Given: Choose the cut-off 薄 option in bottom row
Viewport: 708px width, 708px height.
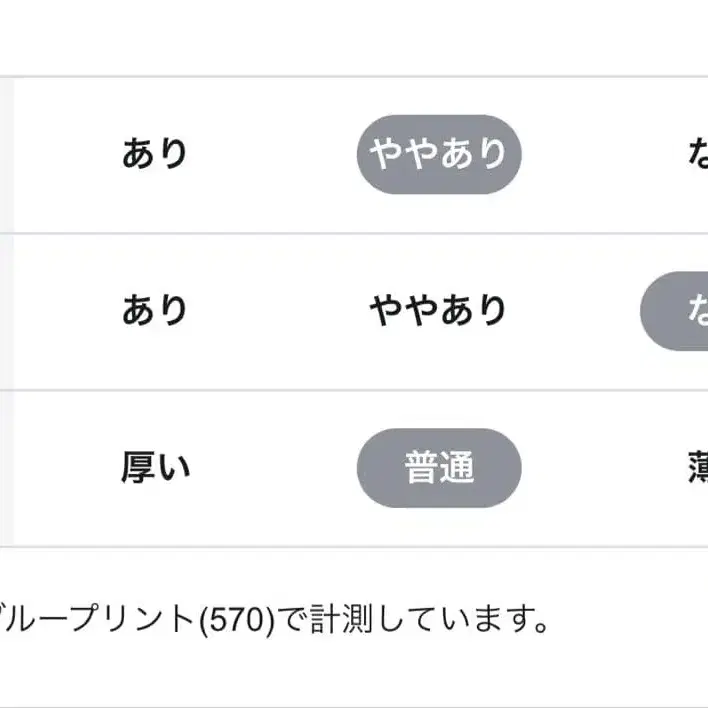Looking at the screenshot, I should point(697,467).
